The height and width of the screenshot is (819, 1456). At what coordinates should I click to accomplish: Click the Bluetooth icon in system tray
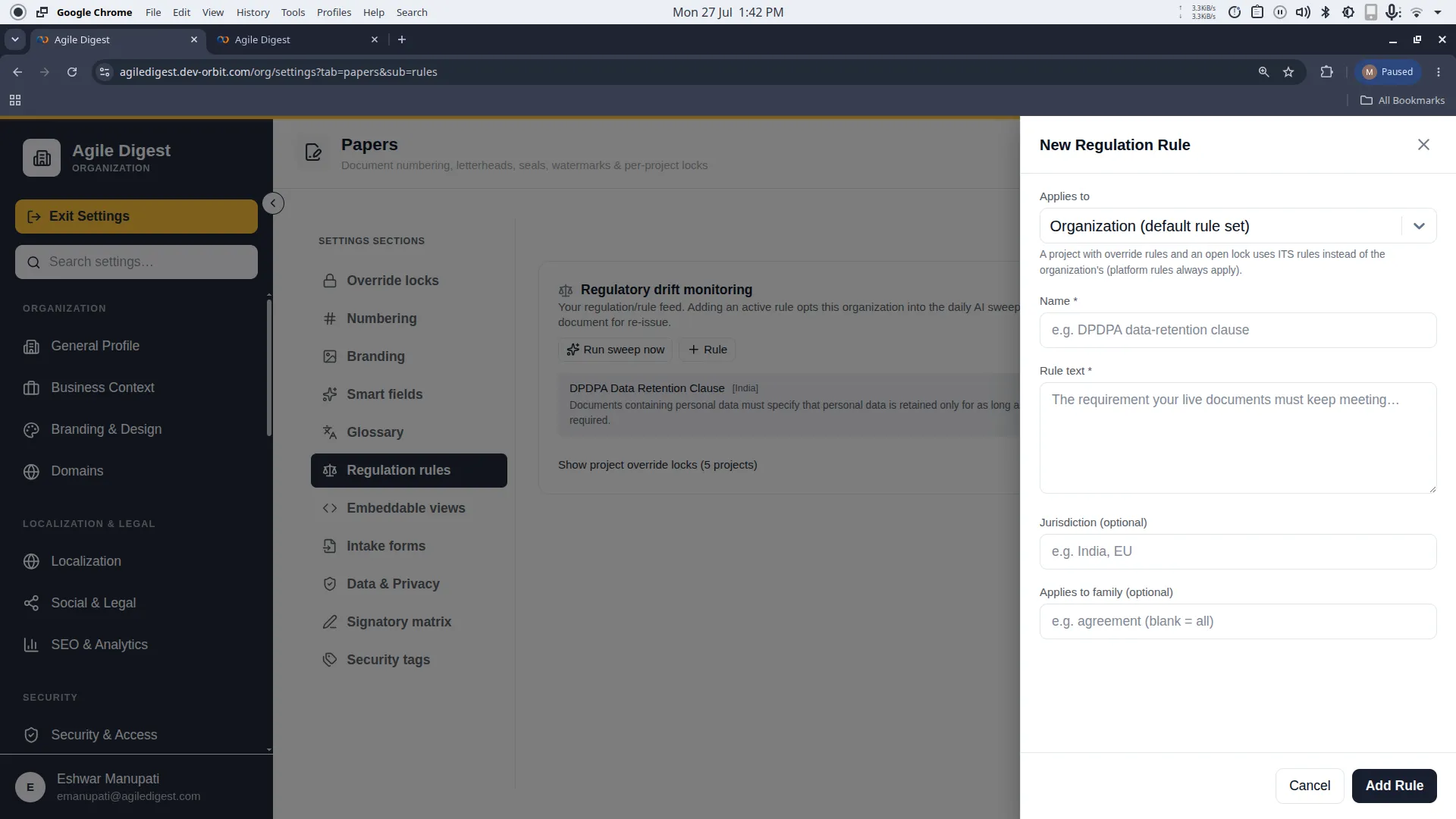pos(1326,12)
